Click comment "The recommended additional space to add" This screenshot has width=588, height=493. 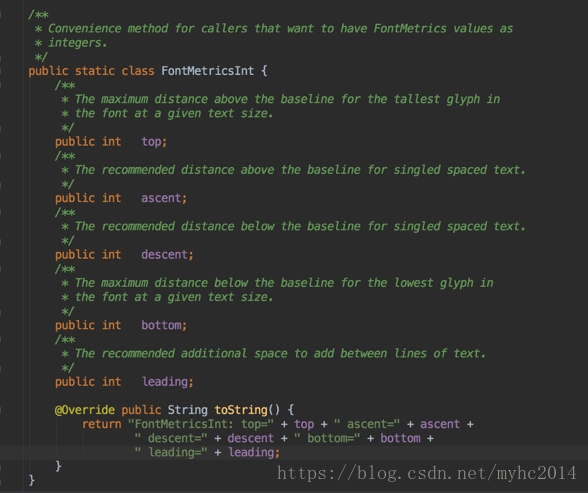pos(274,354)
